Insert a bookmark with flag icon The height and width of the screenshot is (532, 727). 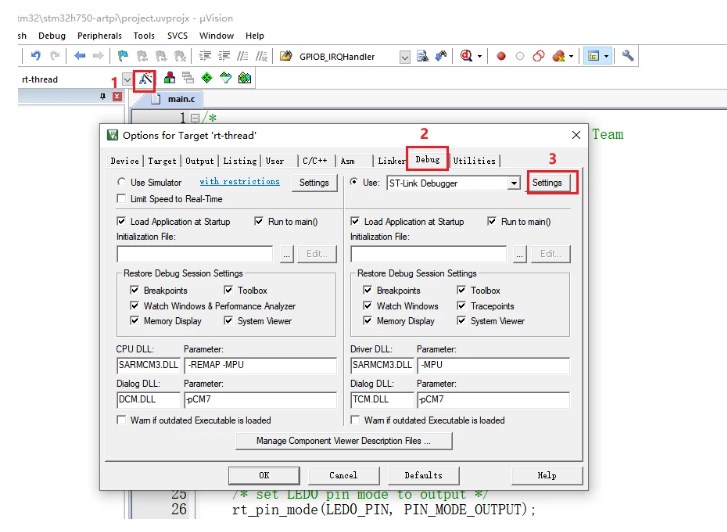123,56
